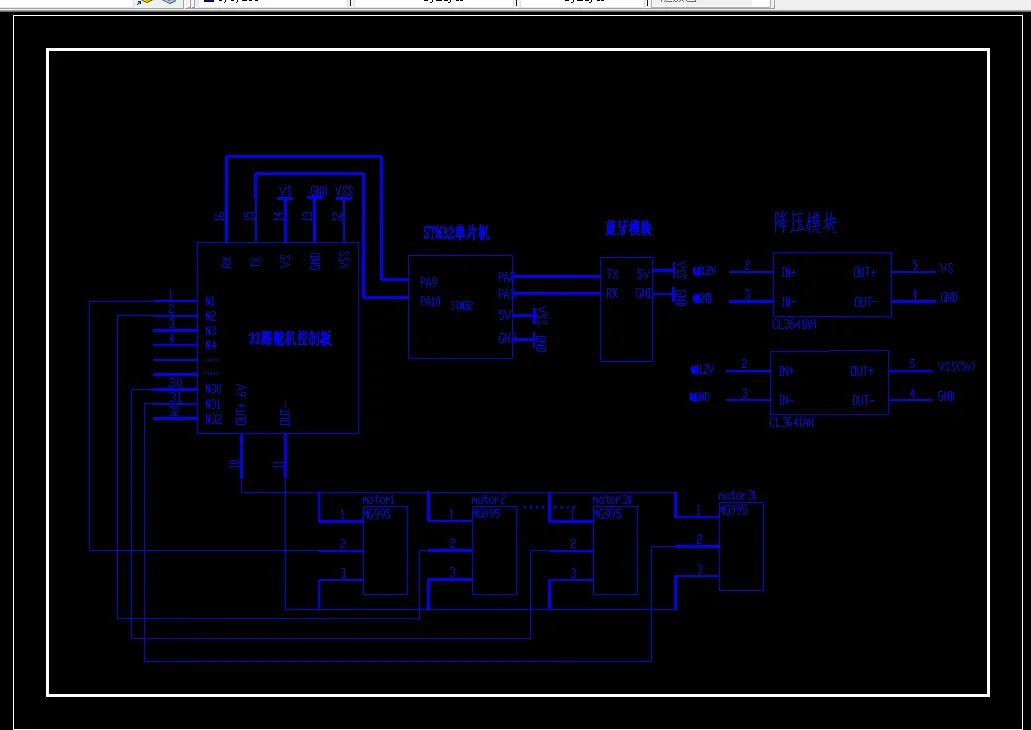Select the 'VS' output label of upper CL3641AH
This screenshot has width=1031, height=730.
pos(946,268)
